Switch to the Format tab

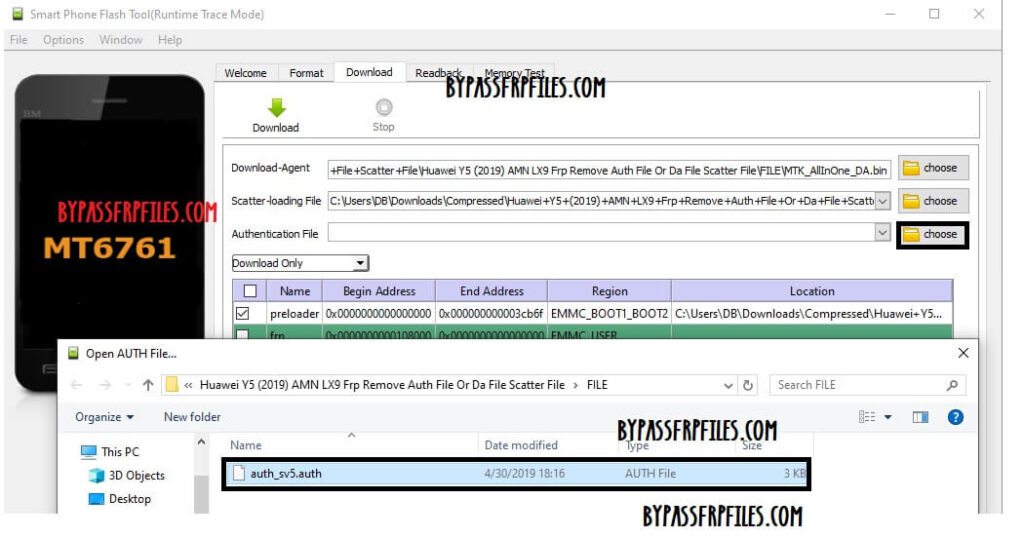(x=306, y=73)
